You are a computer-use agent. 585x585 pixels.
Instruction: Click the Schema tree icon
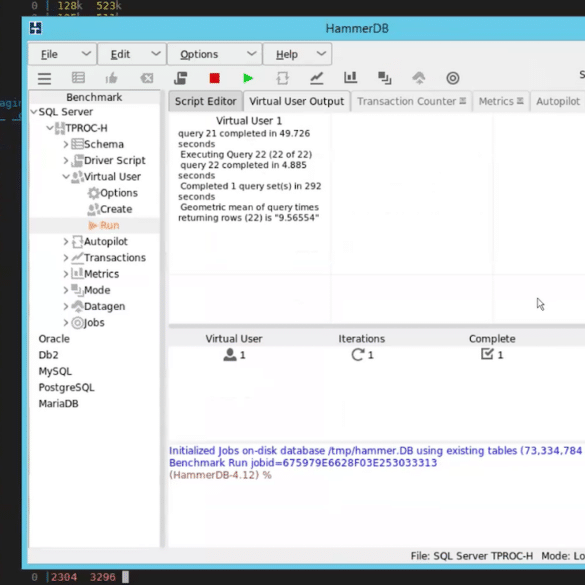tap(77, 144)
